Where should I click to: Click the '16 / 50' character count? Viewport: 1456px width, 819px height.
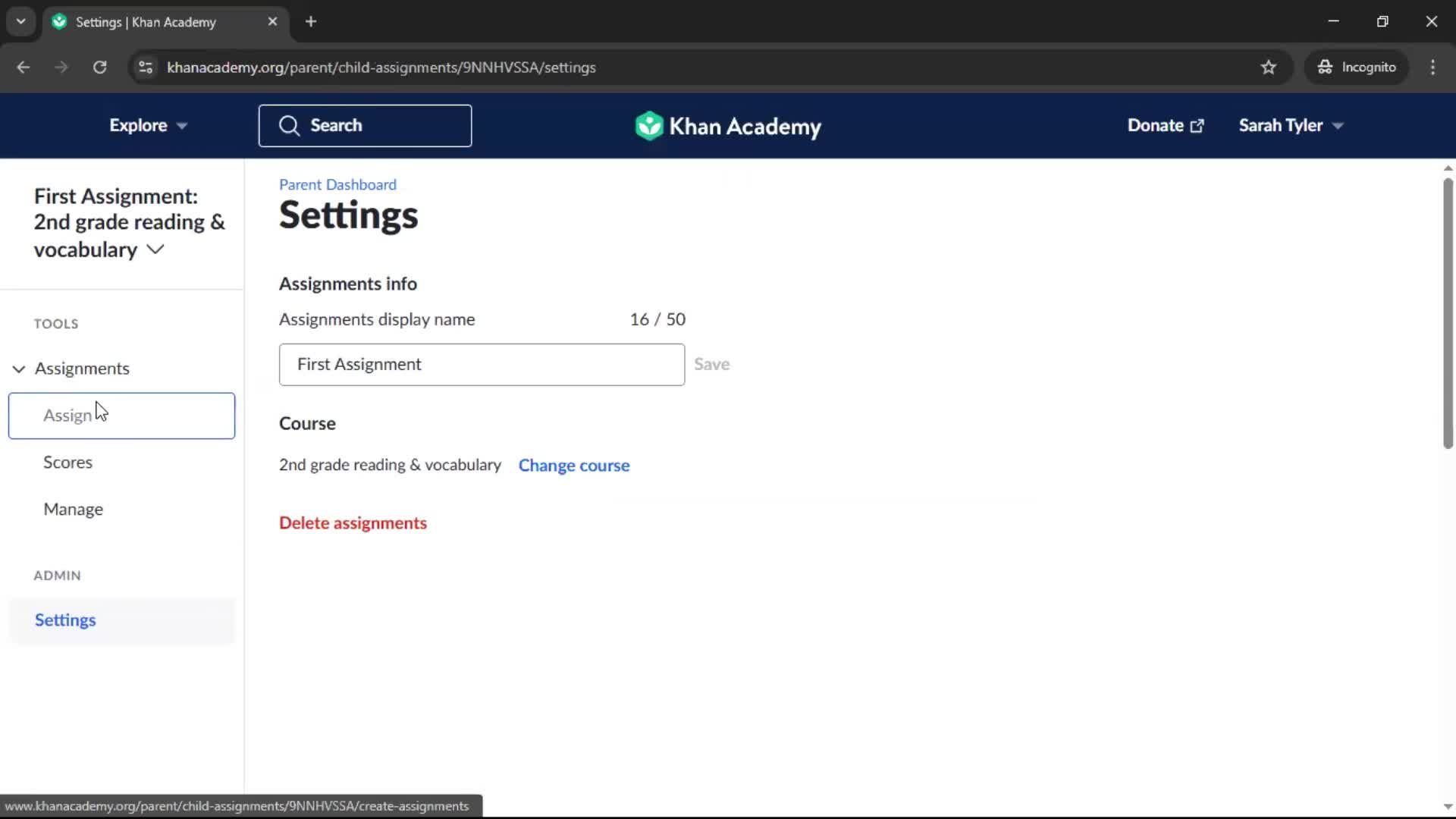pyautogui.click(x=657, y=319)
